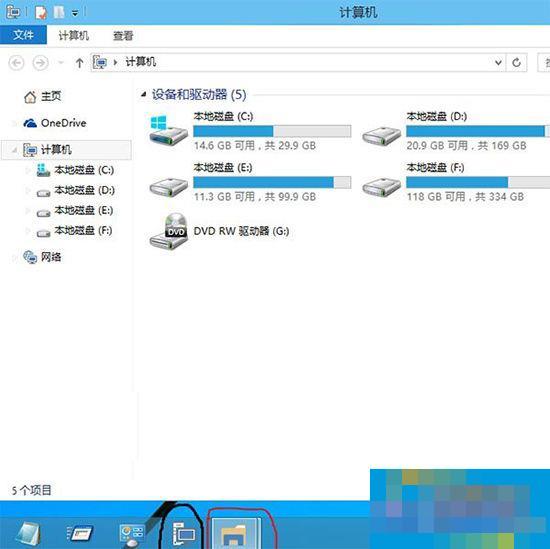Open address bar history dropdown

[x=498, y=63]
